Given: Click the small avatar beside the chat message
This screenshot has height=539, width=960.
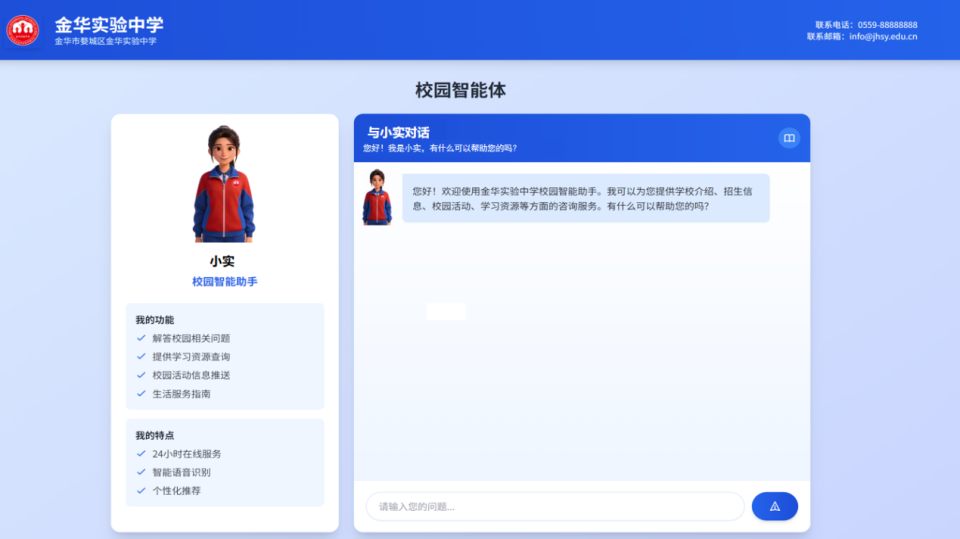Looking at the screenshot, I should click(x=377, y=197).
